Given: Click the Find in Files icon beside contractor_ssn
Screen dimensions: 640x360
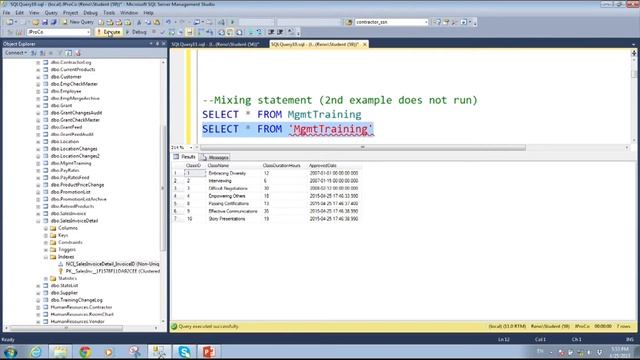Looking at the screenshot, I should [349, 22].
